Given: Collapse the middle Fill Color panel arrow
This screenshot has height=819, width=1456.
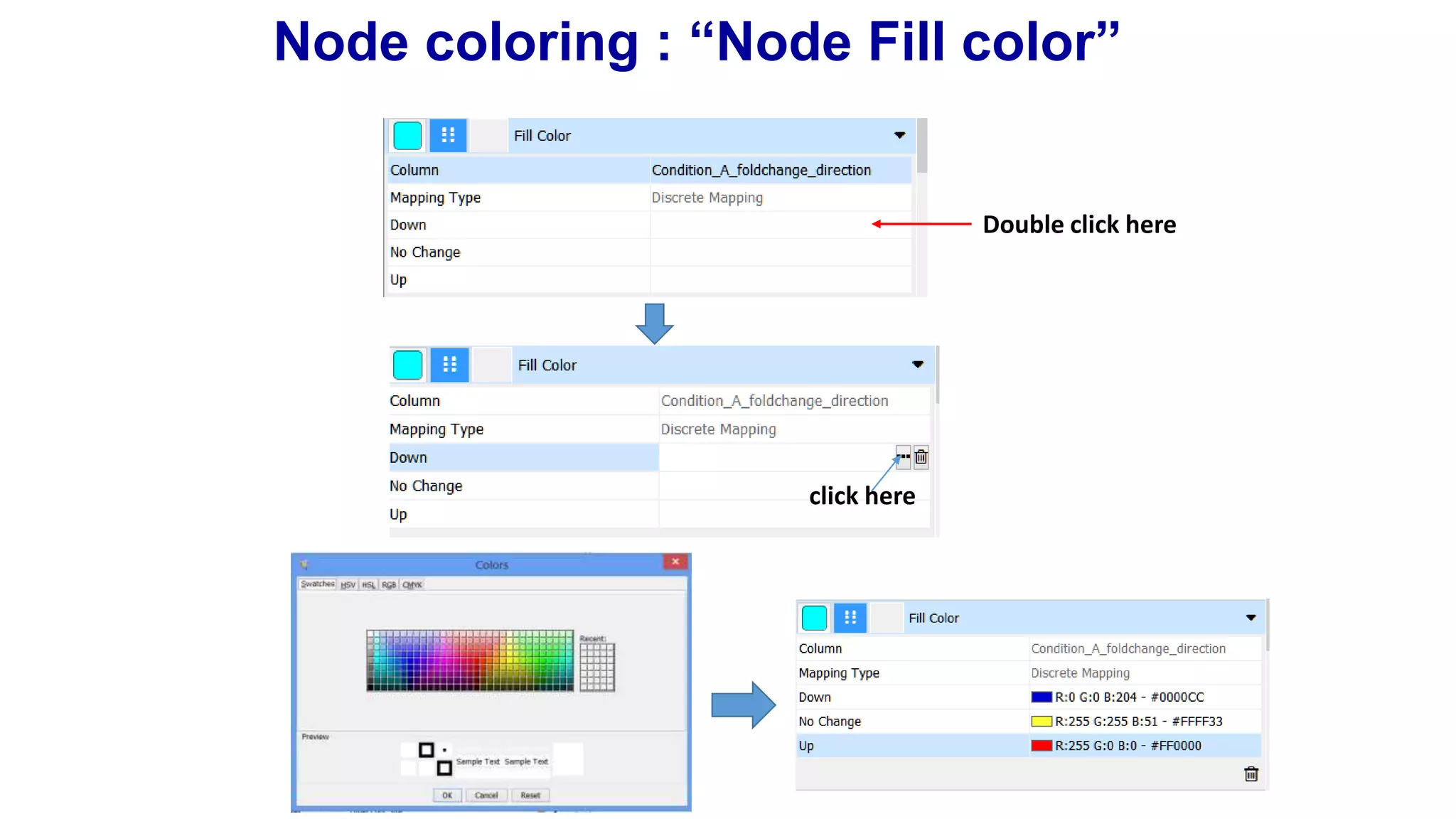Looking at the screenshot, I should point(918,365).
